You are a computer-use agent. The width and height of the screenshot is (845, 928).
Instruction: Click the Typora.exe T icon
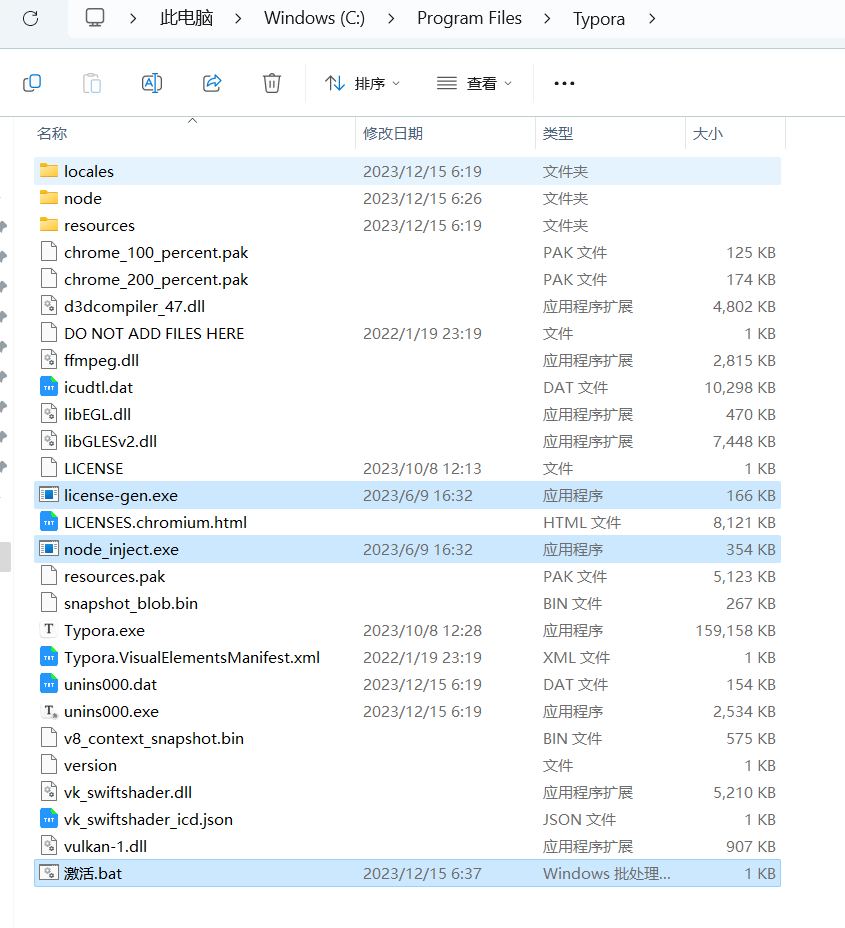click(x=49, y=629)
